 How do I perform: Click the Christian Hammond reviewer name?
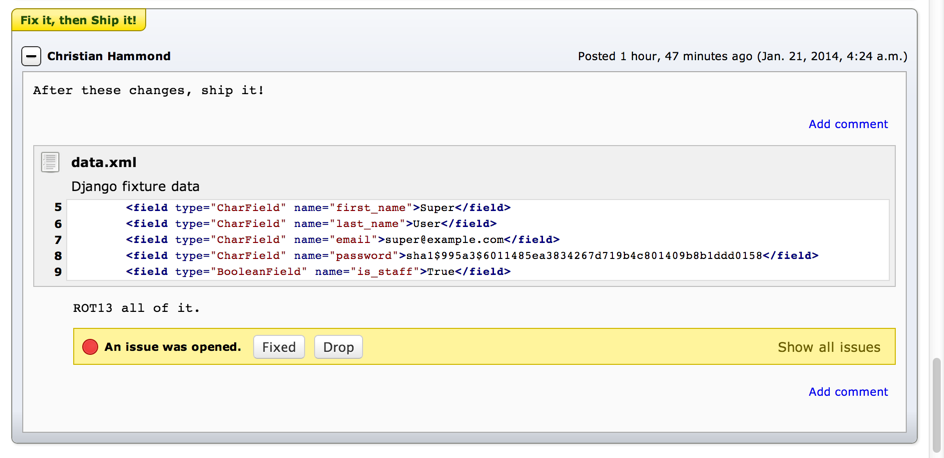(x=108, y=56)
